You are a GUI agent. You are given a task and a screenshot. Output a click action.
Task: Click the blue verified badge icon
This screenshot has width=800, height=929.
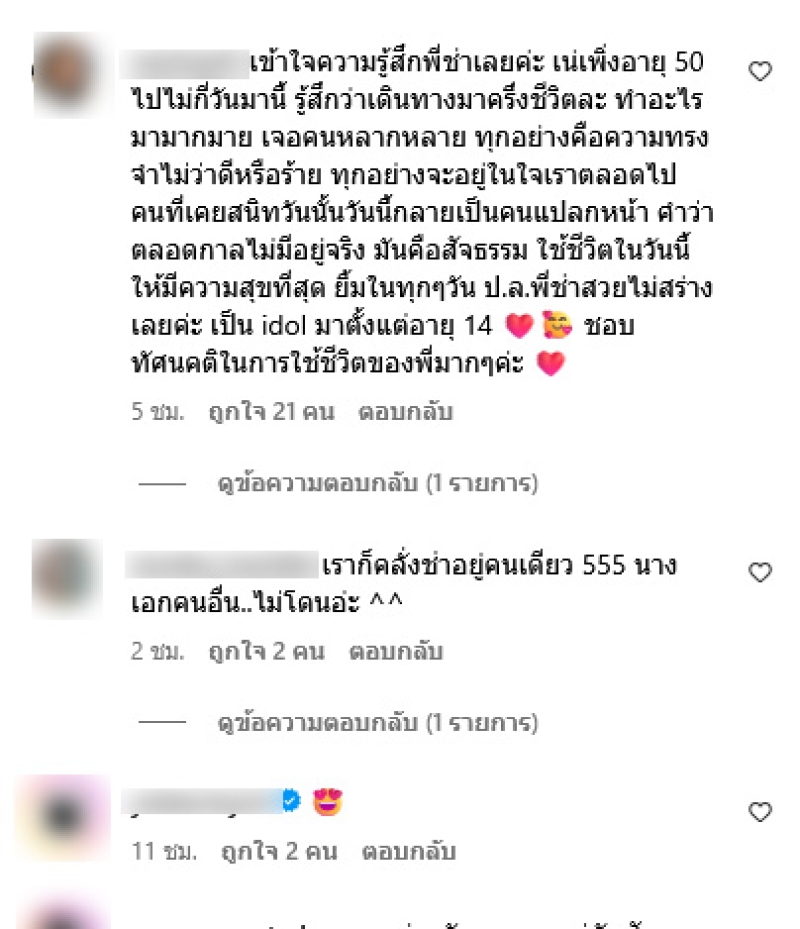point(291,800)
